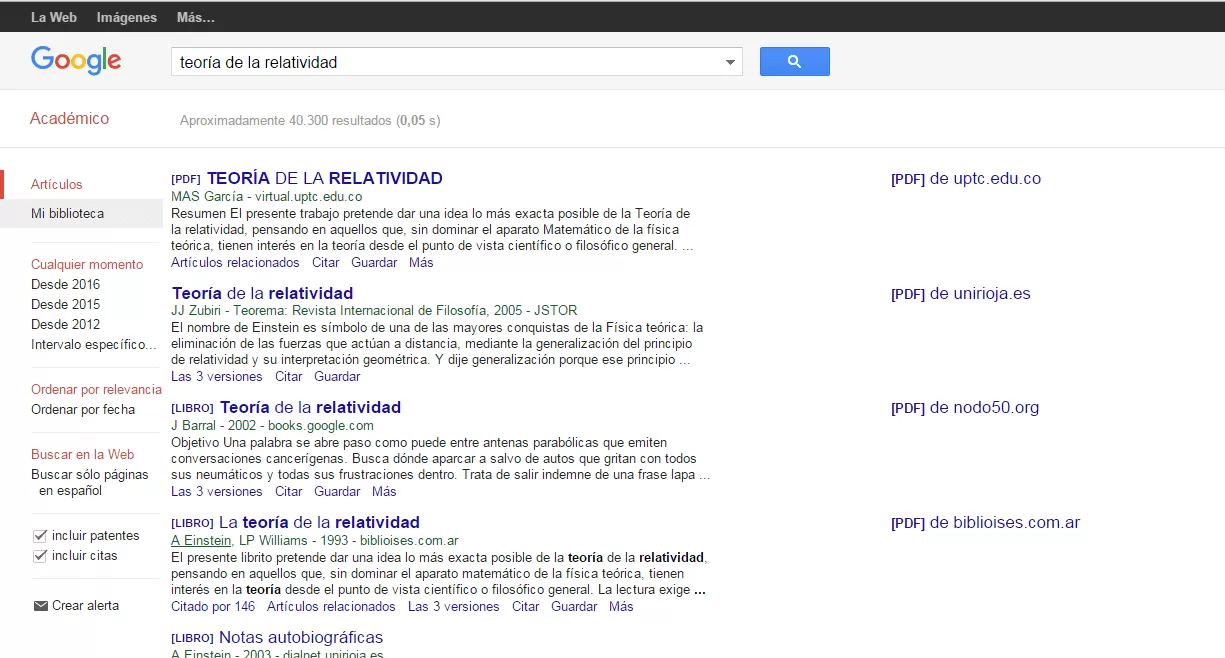Click Guardar under J Barral result
1225x658 pixels.
(x=337, y=492)
